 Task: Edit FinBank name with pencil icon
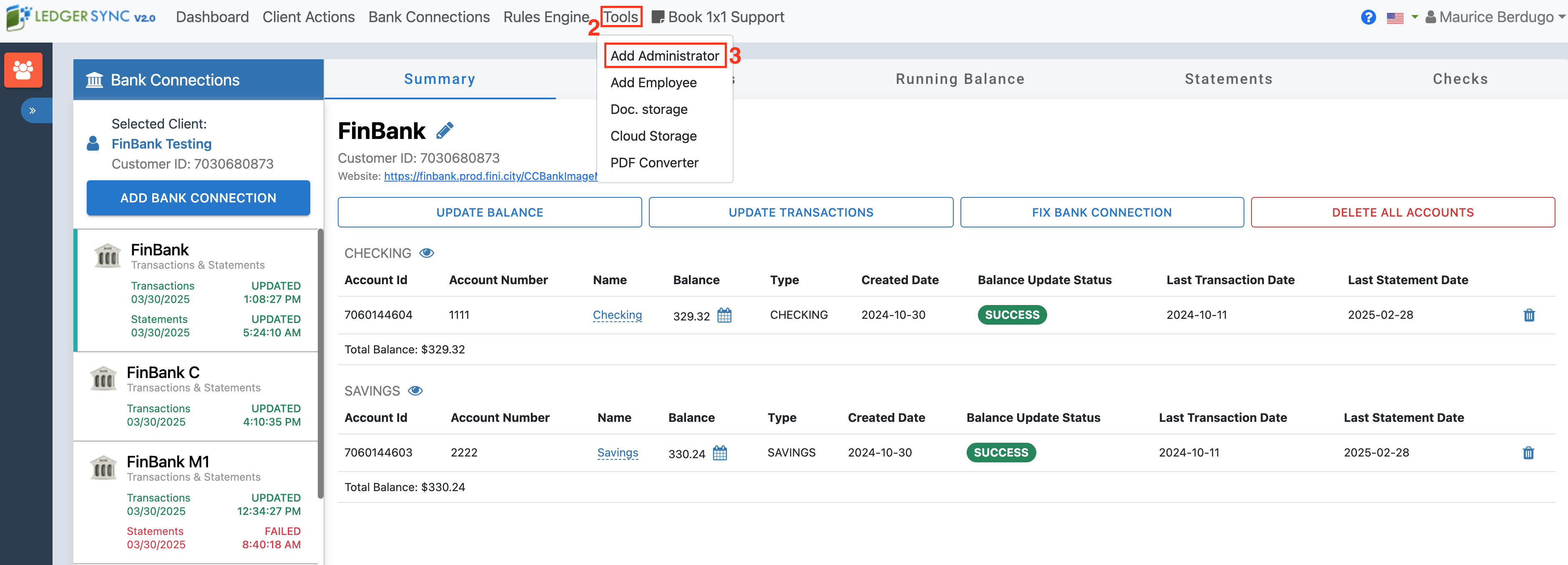pyautogui.click(x=445, y=130)
